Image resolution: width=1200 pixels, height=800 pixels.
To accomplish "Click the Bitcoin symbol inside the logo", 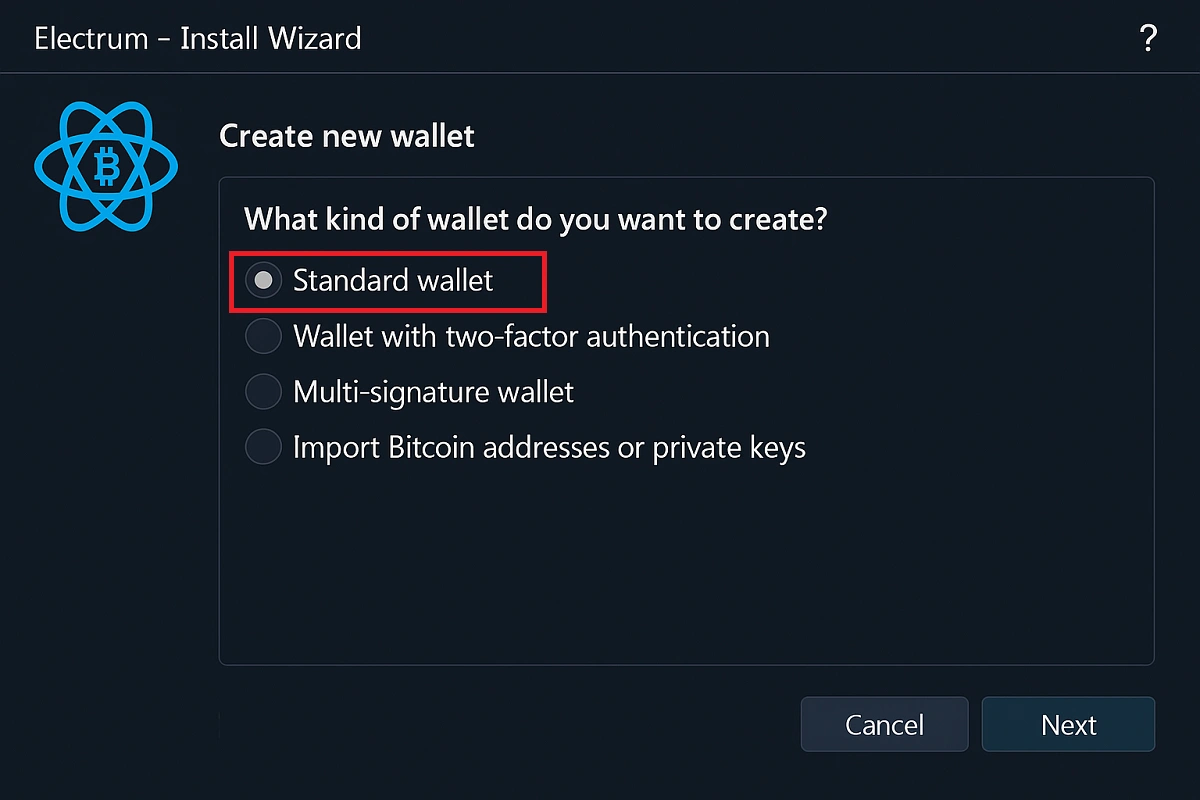I will pos(105,166).
